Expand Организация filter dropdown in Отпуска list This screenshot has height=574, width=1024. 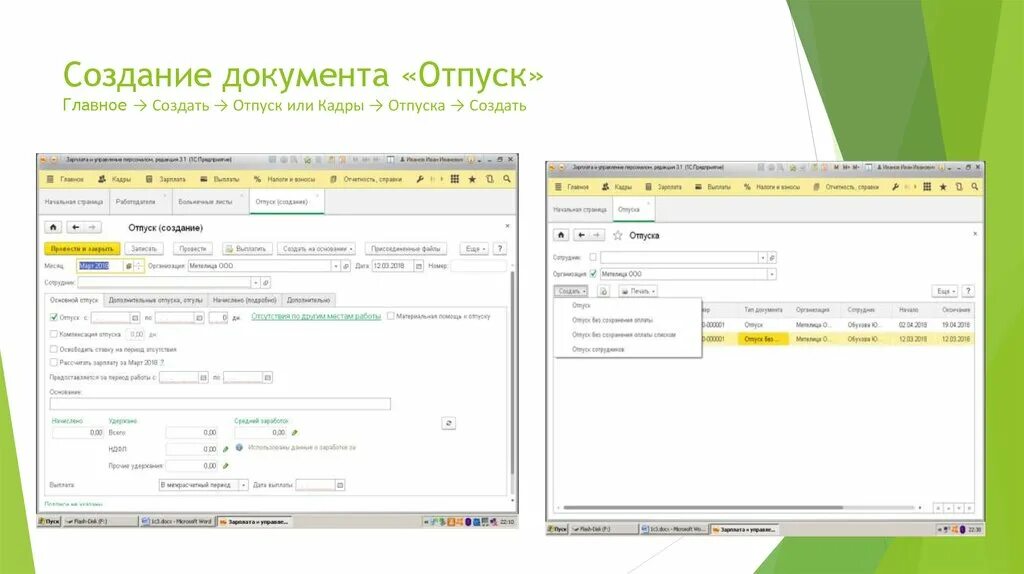click(771, 274)
